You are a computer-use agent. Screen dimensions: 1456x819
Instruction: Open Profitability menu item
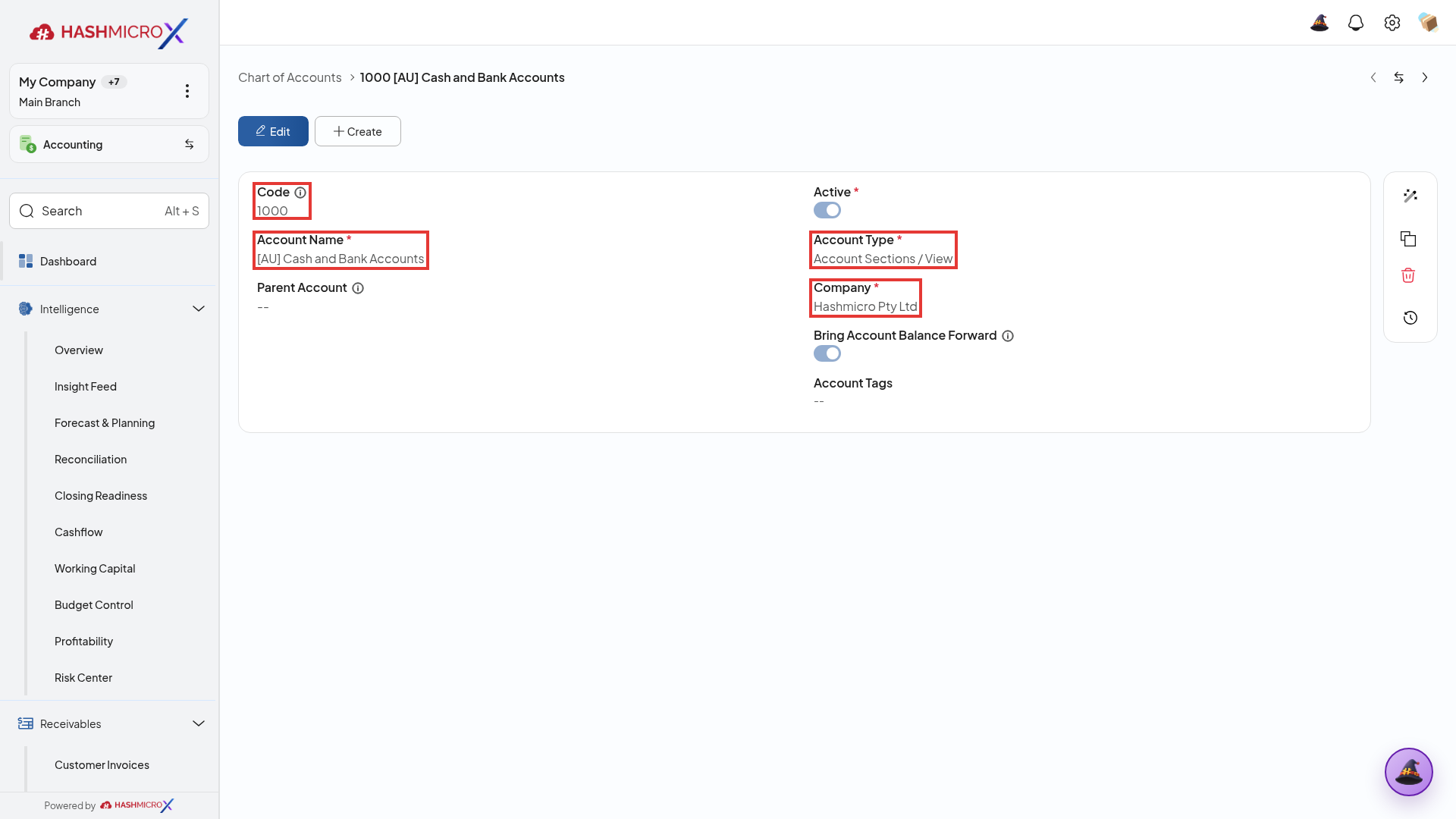84,641
